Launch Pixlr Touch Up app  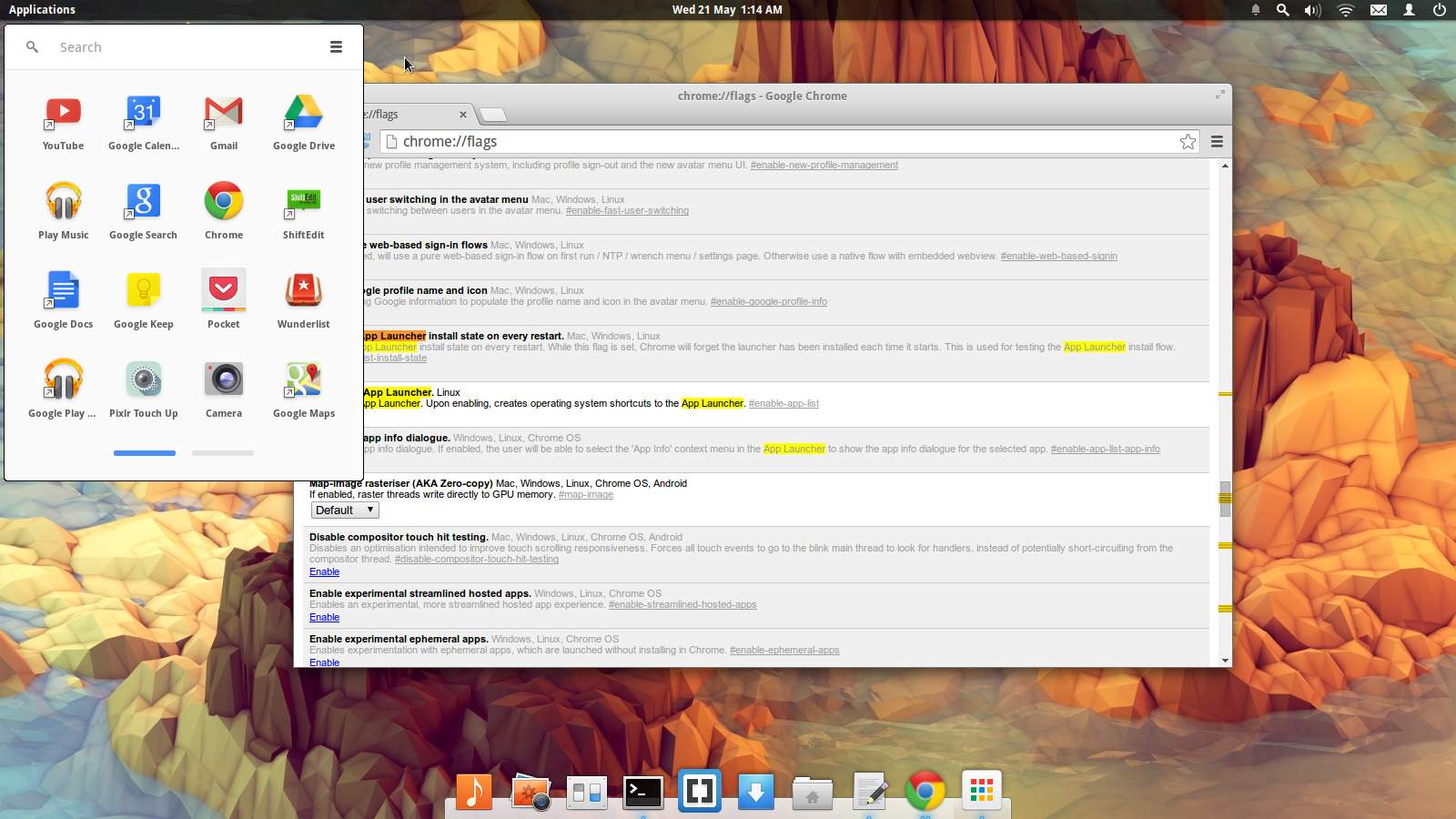click(x=144, y=390)
